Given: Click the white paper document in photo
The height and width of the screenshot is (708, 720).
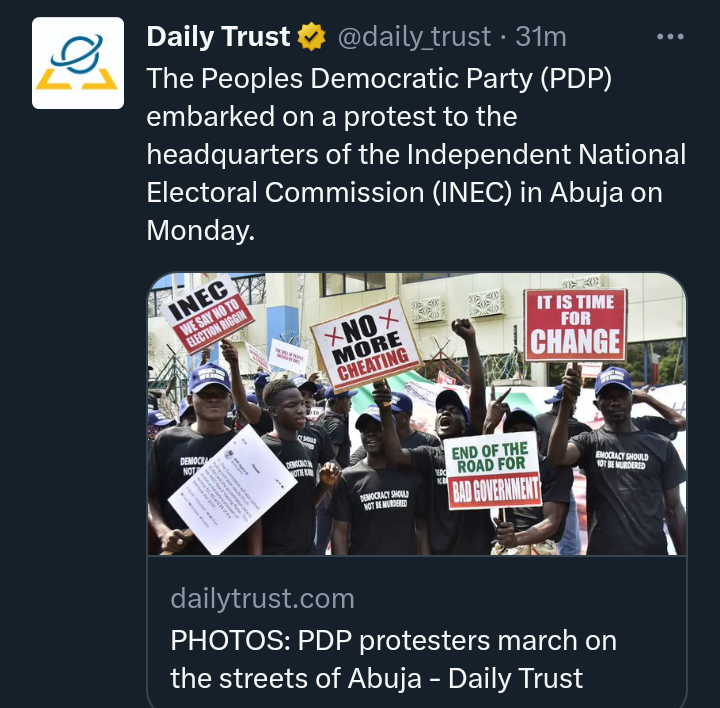Looking at the screenshot, I should click(232, 490).
